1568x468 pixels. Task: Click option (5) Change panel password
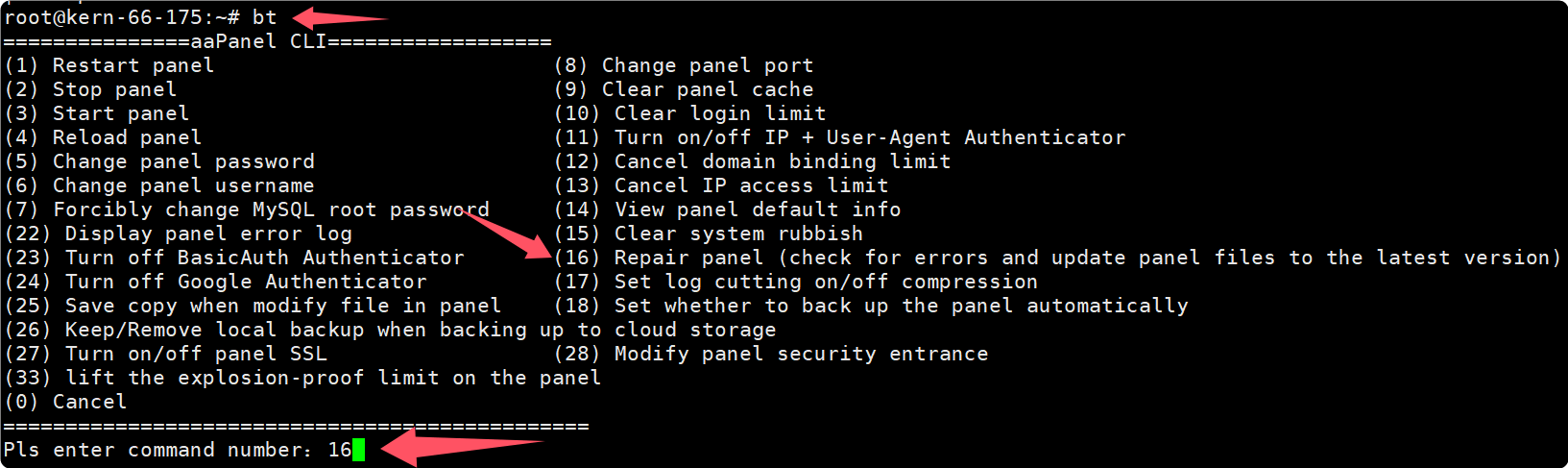pyautogui.click(x=159, y=161)
